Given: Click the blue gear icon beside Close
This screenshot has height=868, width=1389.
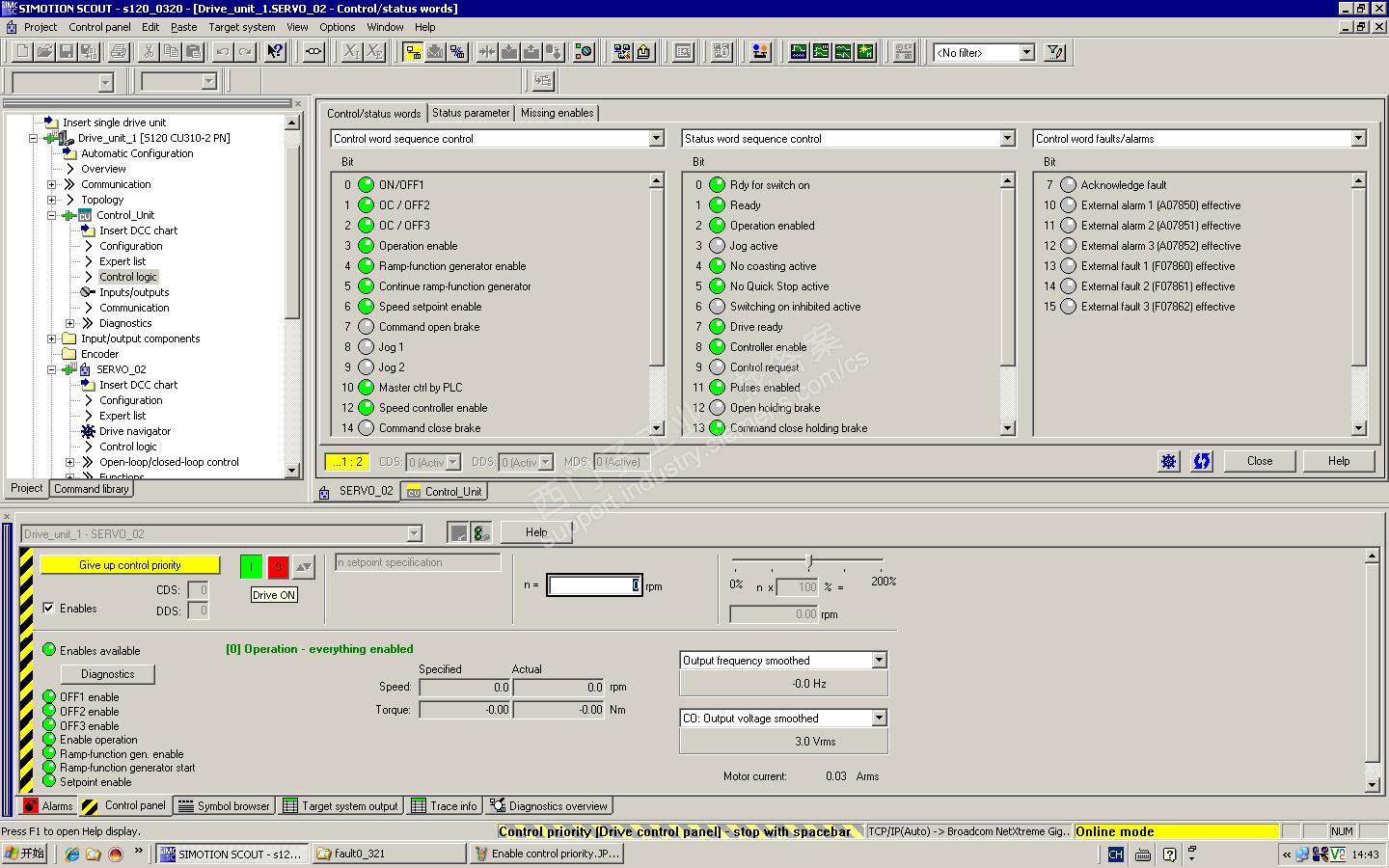Looking at the screenshot, I should click(x=1168, y=461).
